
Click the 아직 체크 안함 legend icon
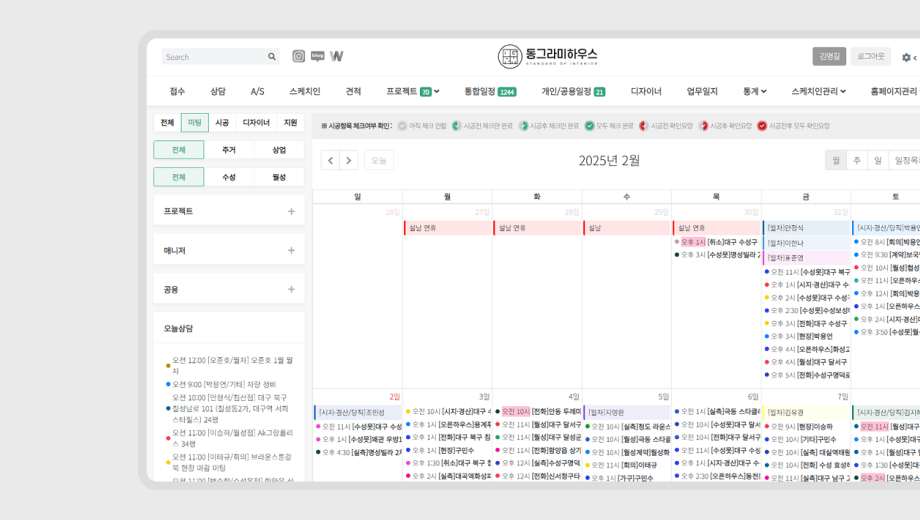pyautogui.click(x=402, y=126)
